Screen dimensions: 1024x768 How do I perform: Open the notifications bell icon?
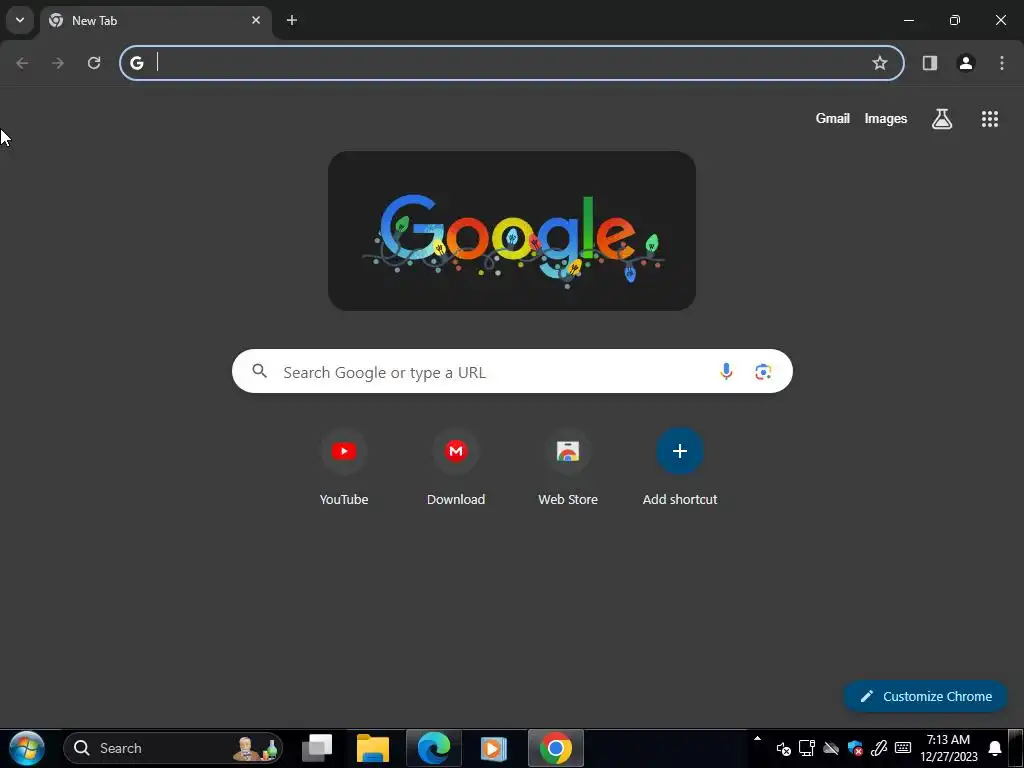tap(995, 748)
